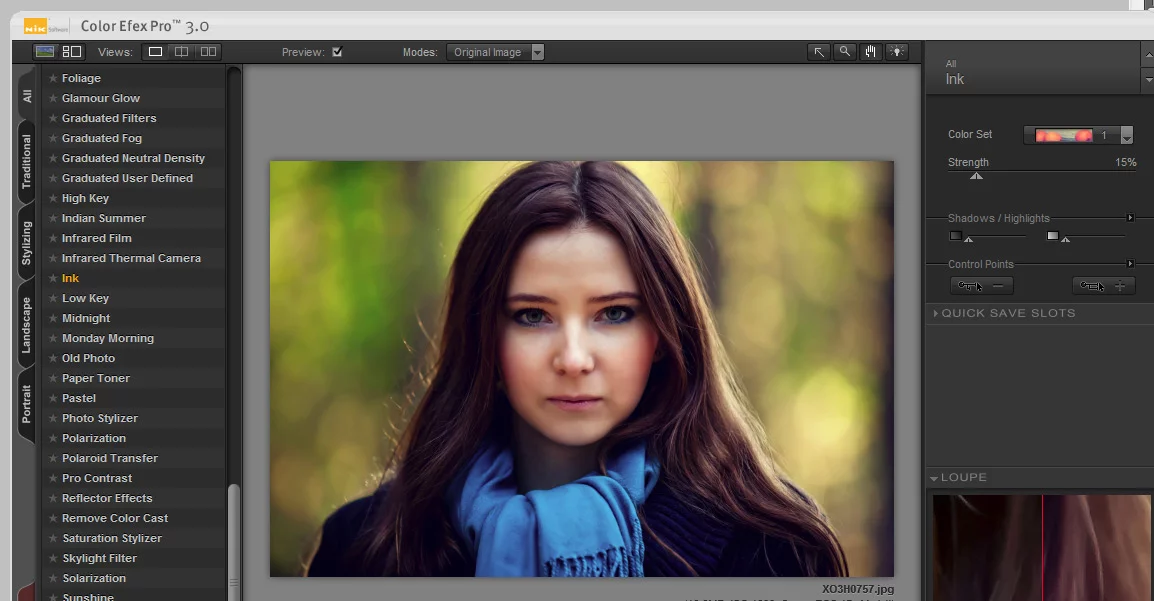Click the add control point button

(1103, 286)
